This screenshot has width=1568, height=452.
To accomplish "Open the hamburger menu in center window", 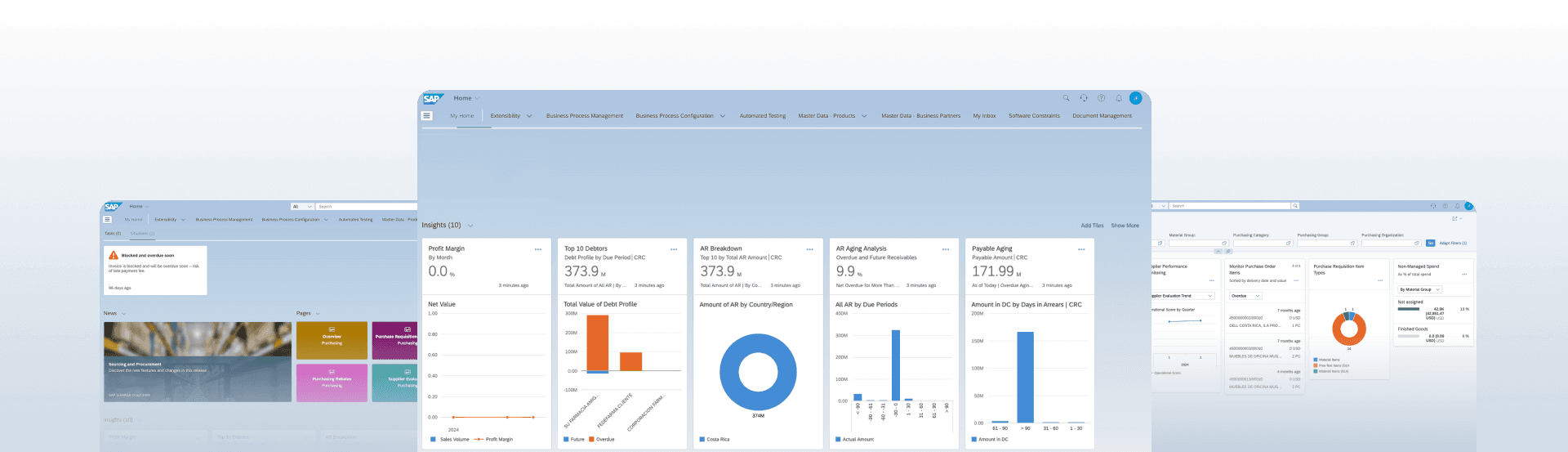I will point(426,116).
